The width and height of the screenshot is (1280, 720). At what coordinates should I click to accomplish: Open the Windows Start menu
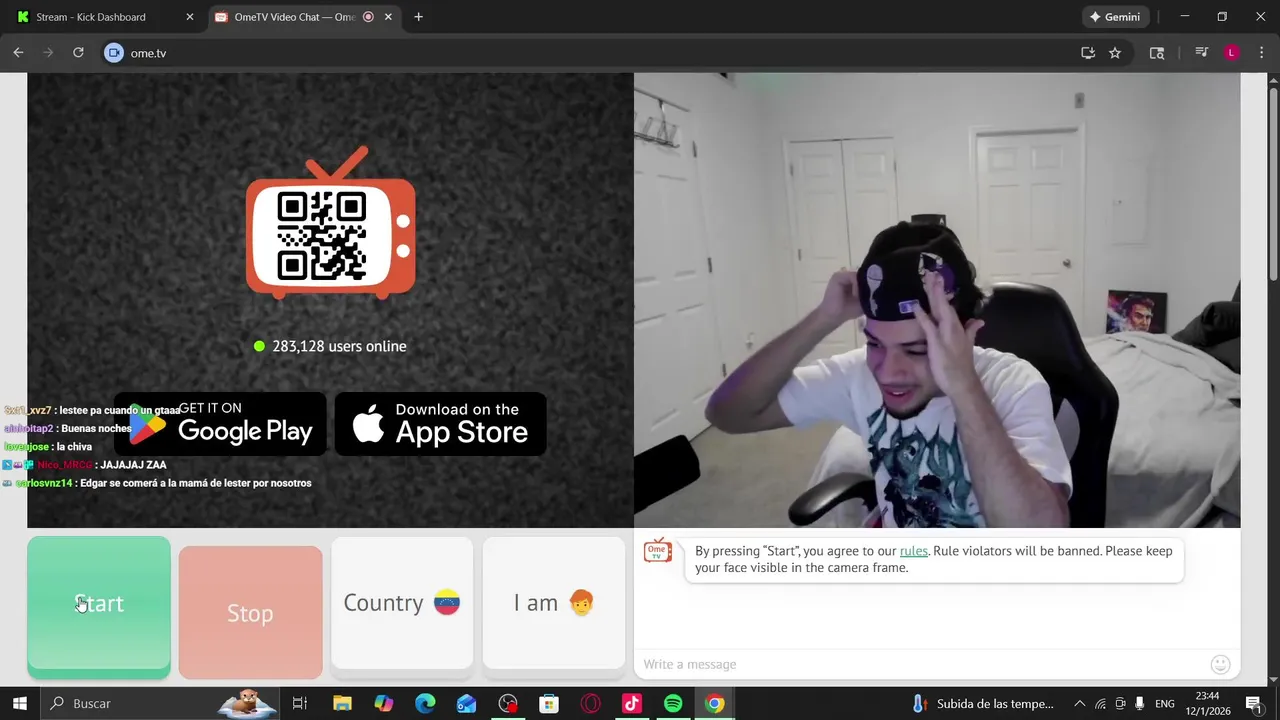tap(19, 704)
